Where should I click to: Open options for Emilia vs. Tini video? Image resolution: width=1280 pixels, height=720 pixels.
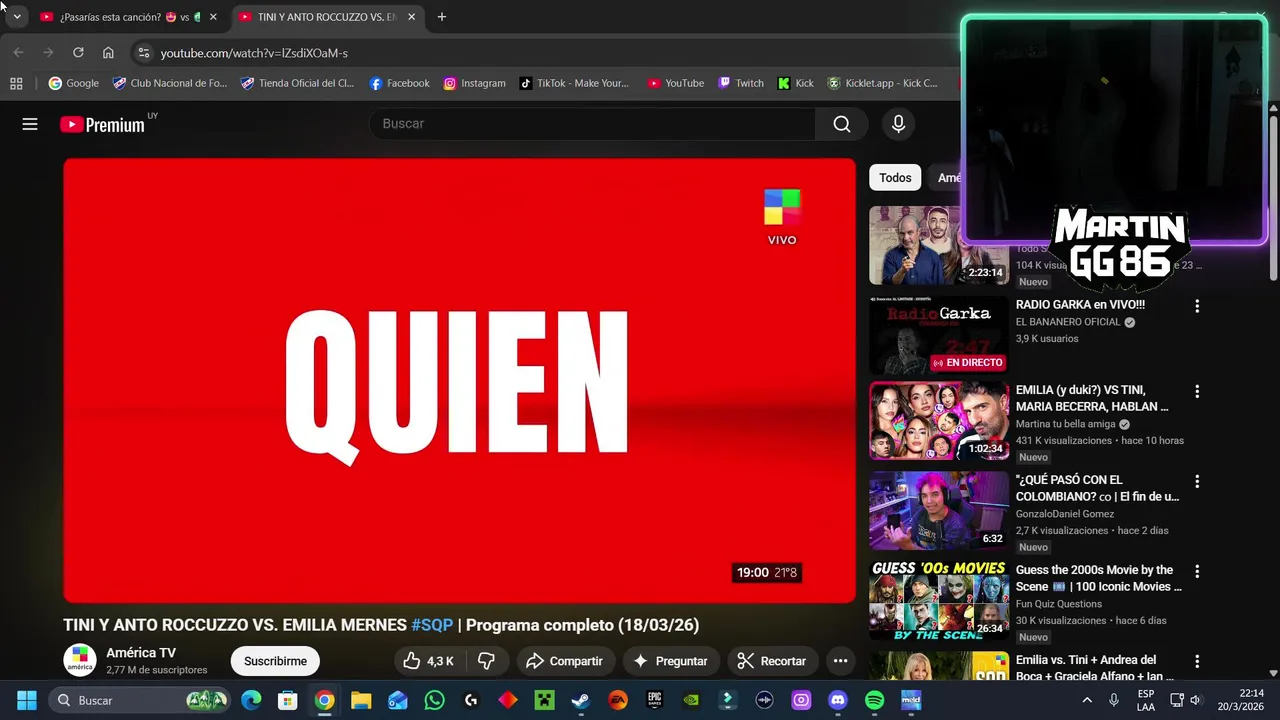(x=1196, y=662)
